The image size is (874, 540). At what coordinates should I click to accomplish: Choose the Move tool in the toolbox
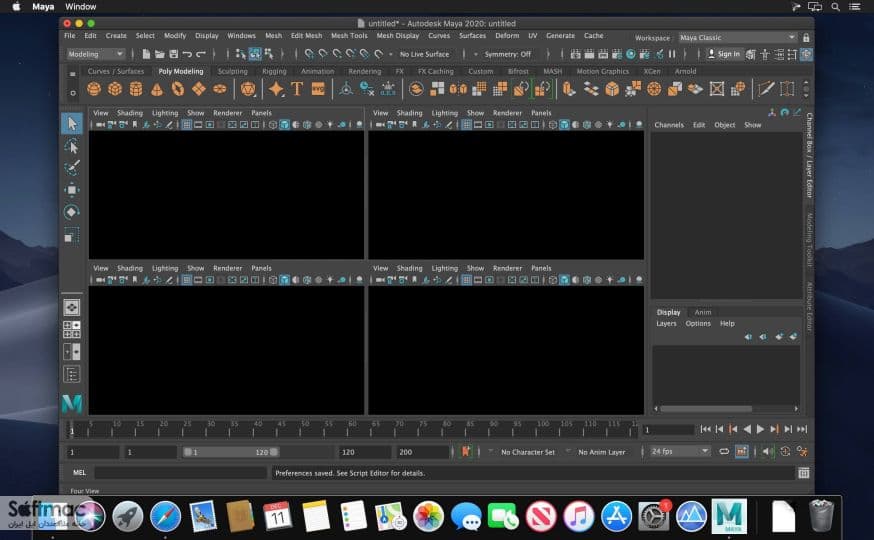coord(72,190)
